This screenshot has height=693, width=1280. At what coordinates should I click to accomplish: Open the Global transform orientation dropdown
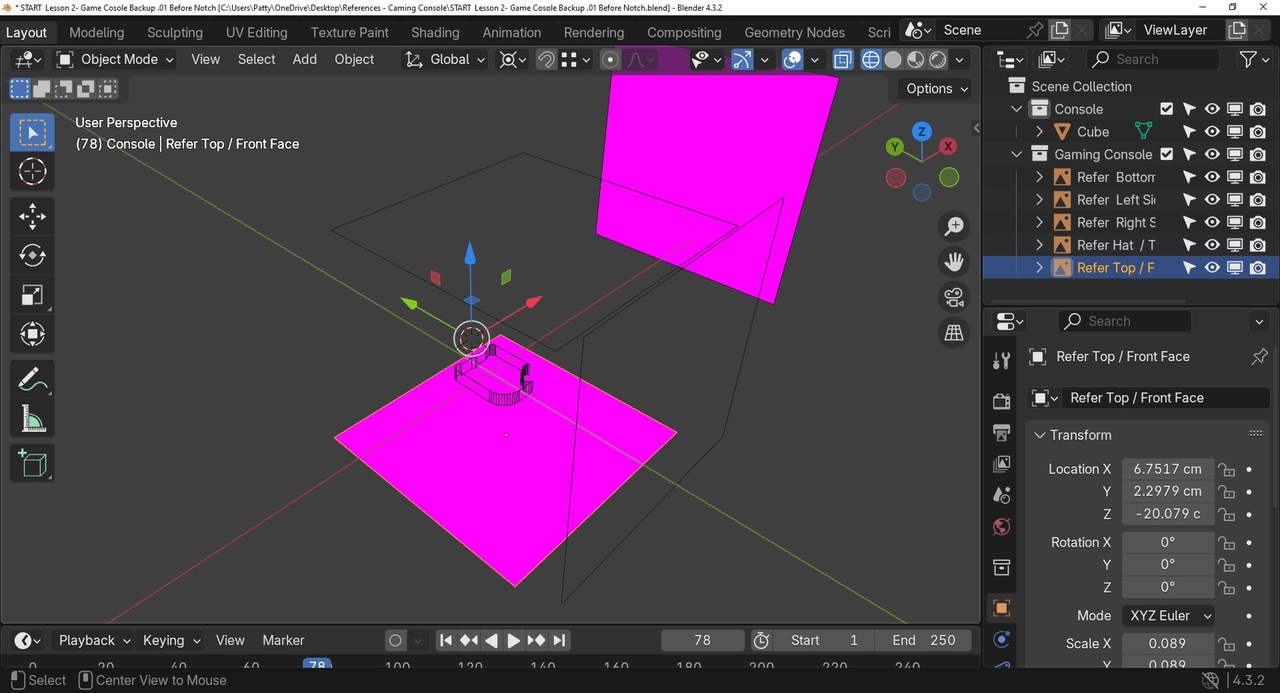[x=446, y=60]
